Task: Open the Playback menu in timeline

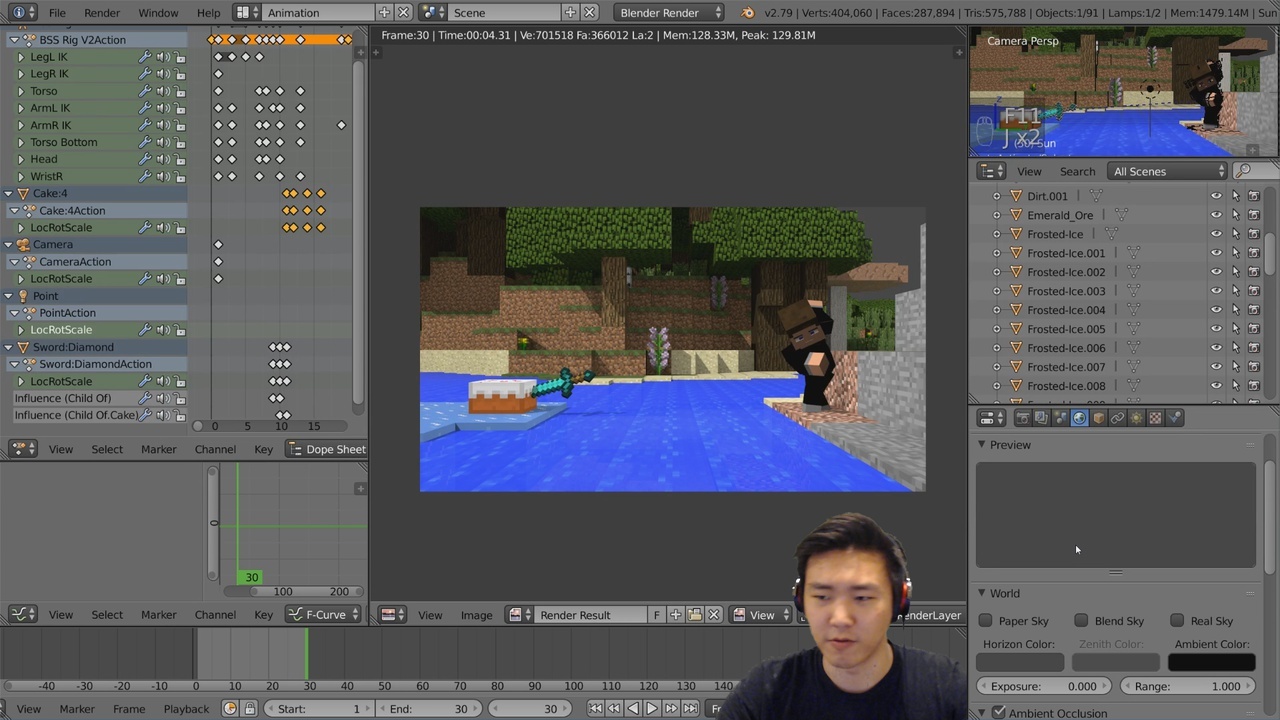Action: pos(186,708)
